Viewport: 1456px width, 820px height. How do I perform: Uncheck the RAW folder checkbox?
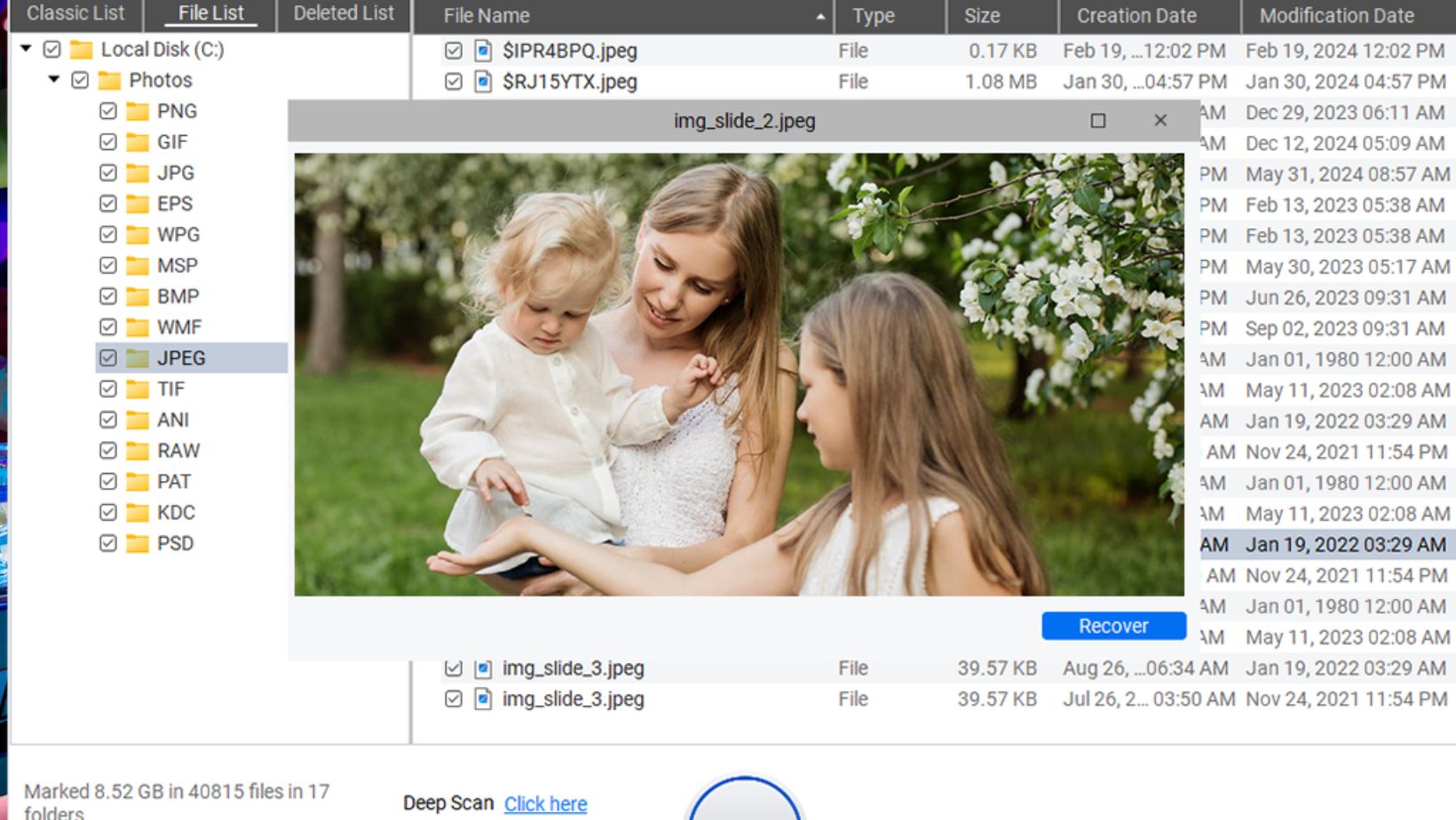tap(108, 451)
